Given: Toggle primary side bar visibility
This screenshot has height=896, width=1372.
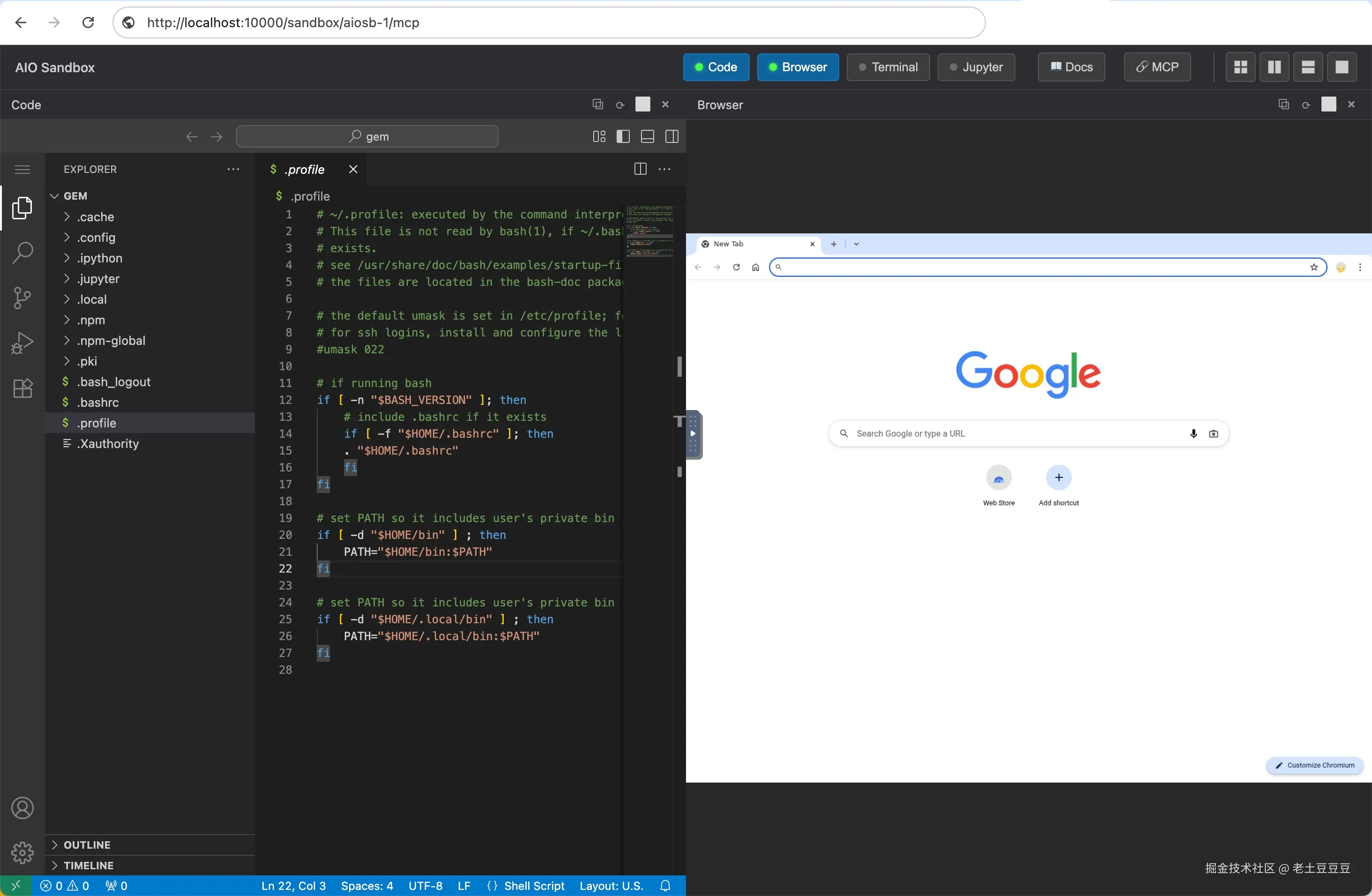Looking at the screenshot, I should 623,137.
